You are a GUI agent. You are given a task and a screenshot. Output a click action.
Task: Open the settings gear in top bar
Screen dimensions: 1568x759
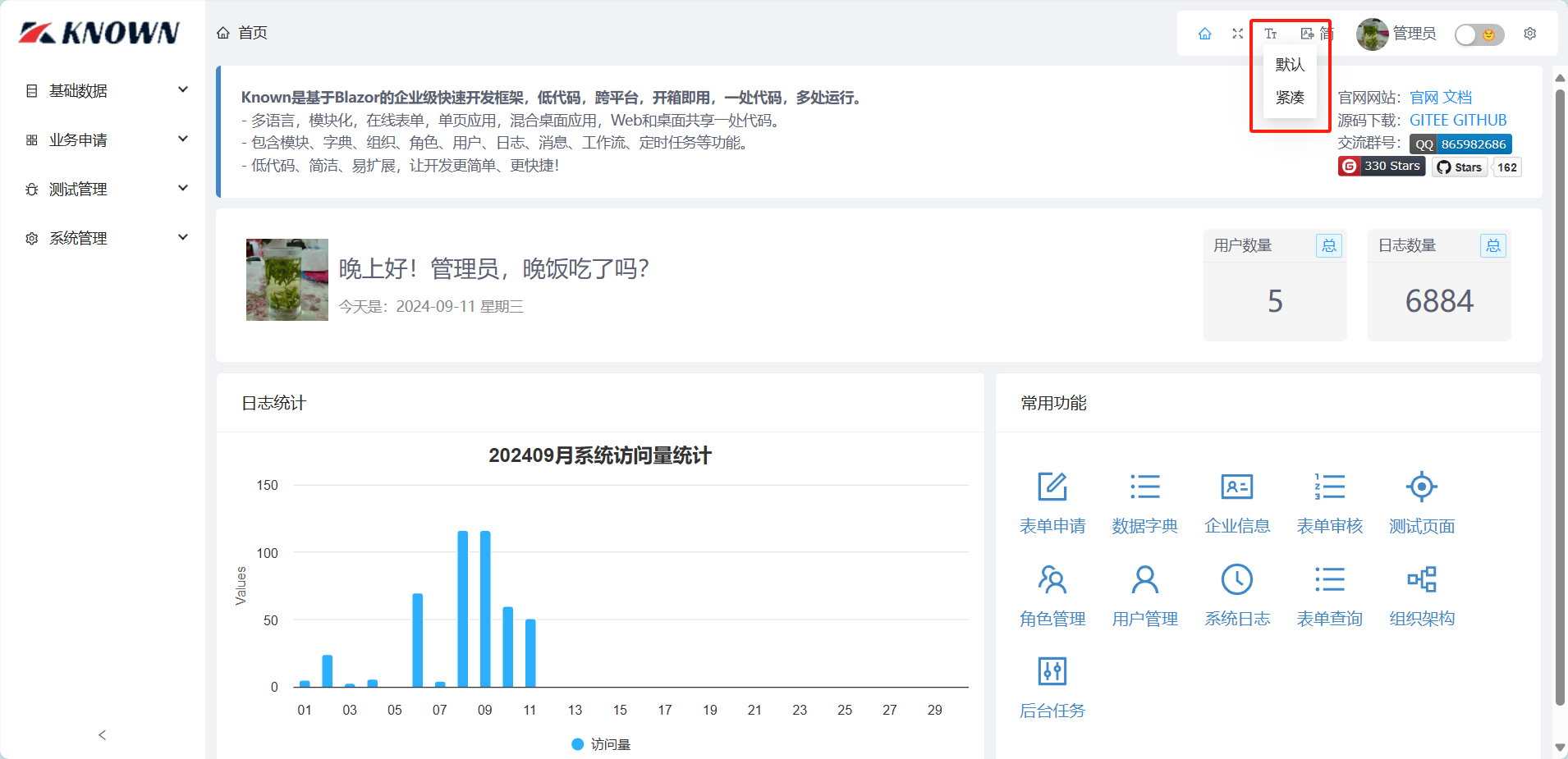(1530, 34)
